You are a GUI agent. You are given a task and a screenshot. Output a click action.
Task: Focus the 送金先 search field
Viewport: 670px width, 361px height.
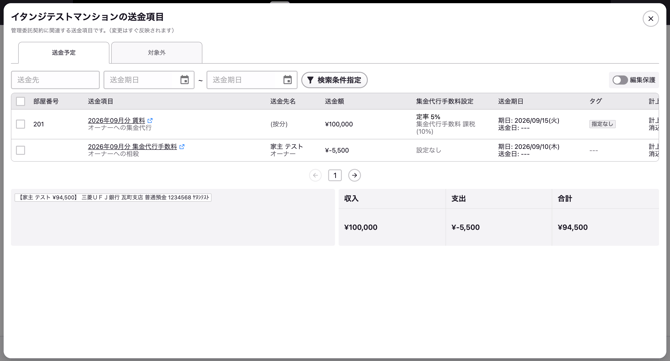click(55, 80)
